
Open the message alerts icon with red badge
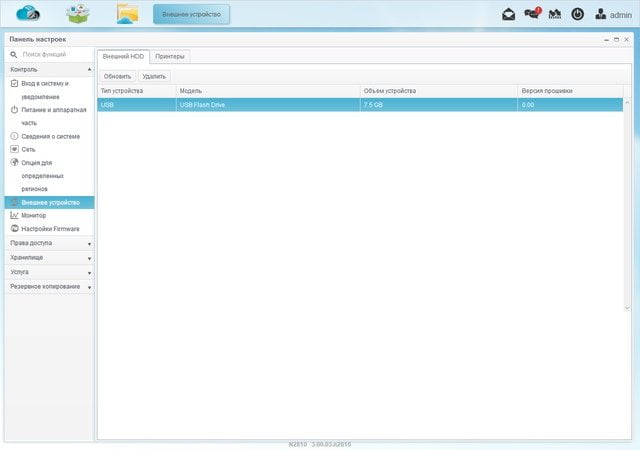(532, 13)
